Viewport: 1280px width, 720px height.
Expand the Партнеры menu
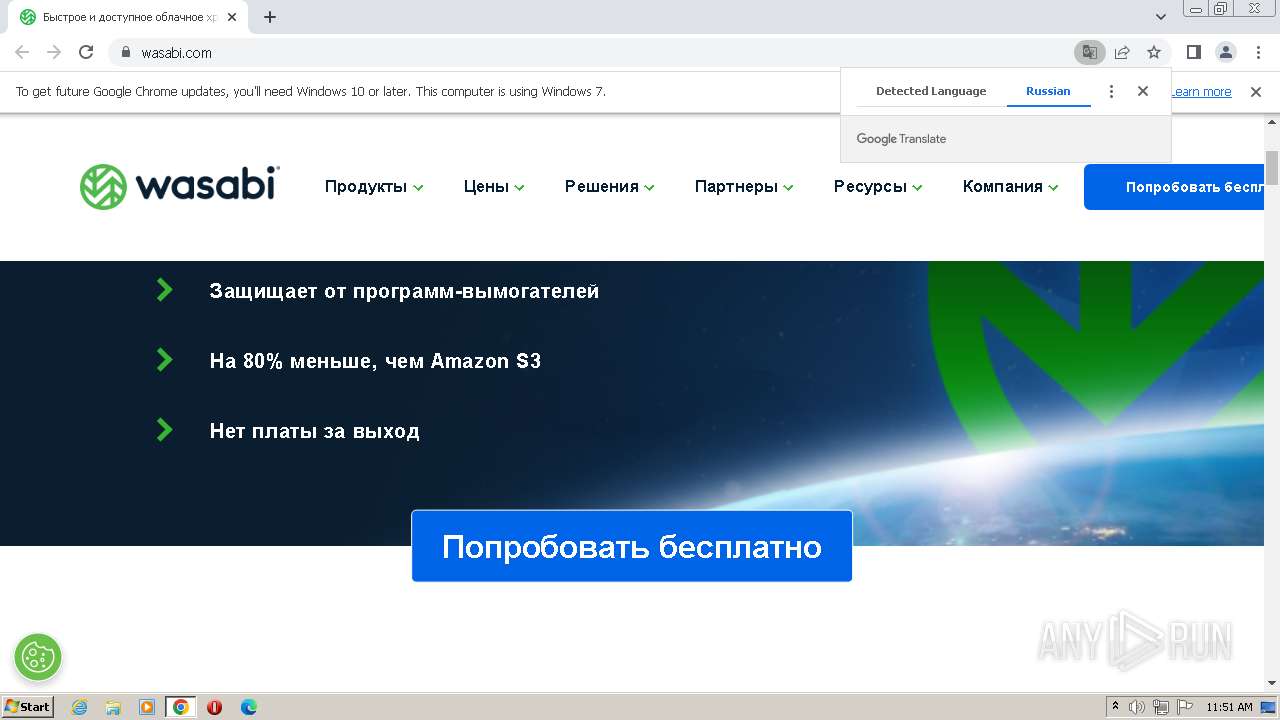(744, 187)
